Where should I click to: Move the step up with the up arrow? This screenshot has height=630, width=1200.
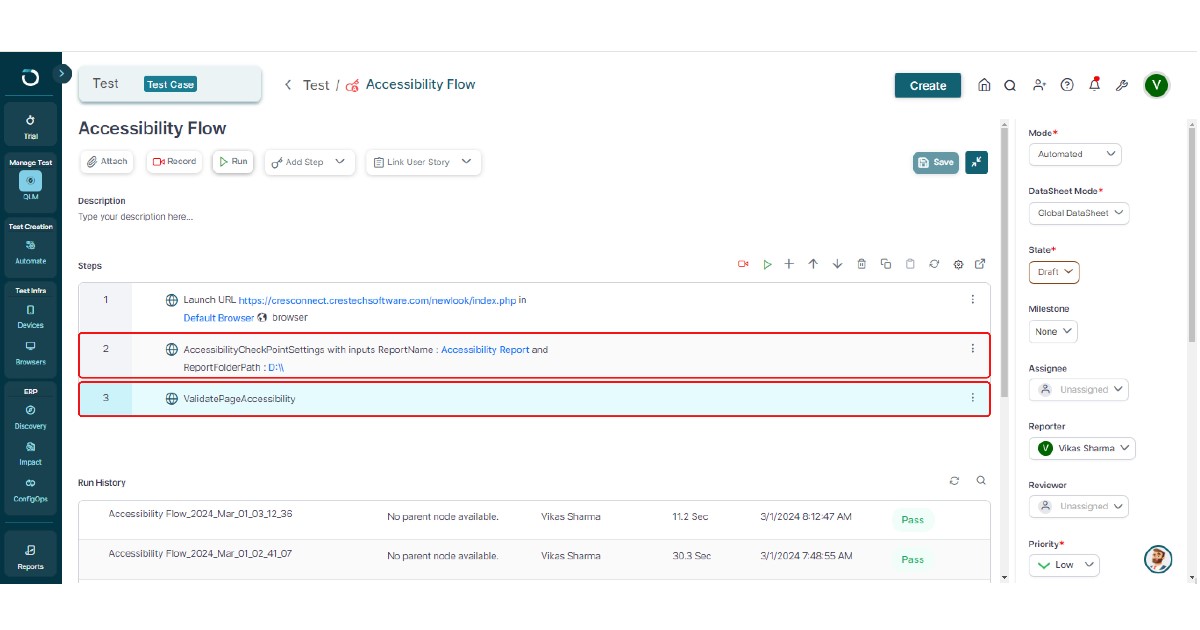(x=813, y=264)
